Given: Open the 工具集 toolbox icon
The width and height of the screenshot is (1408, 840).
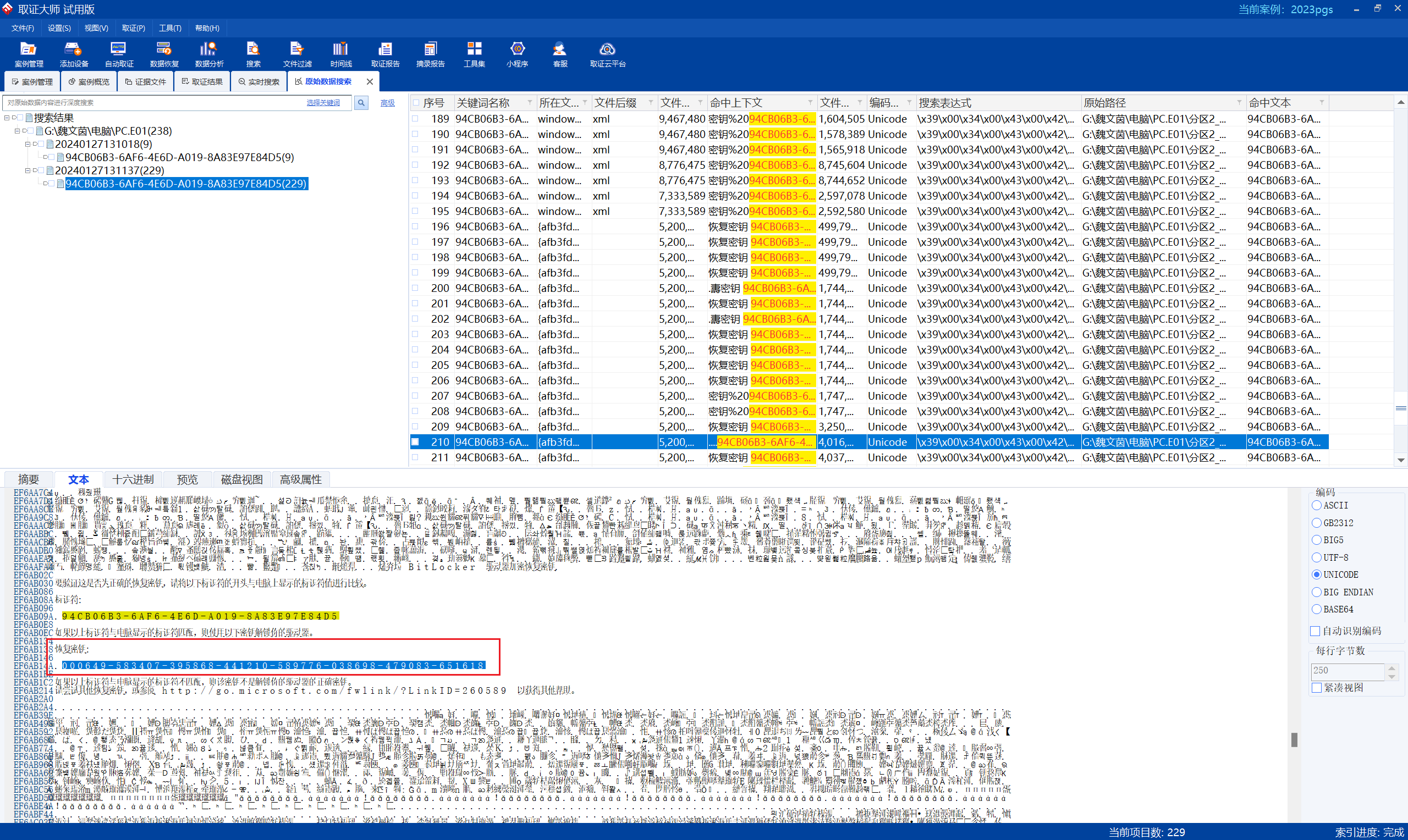Looking at the screenshot, I should click(x=474, y=54).
